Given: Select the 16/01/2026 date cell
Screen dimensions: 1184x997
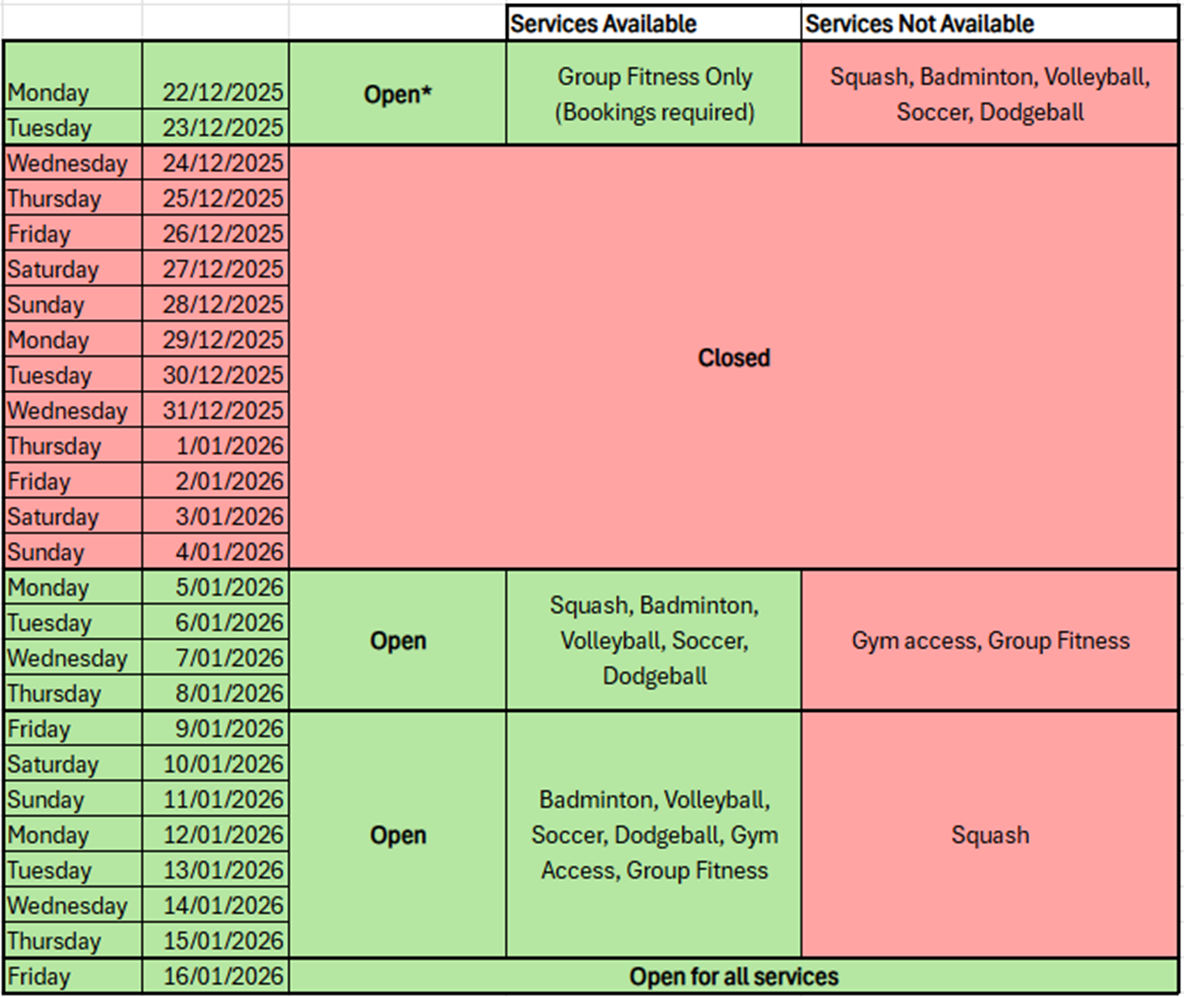Looking at the screenshot, I should point(216,976).
